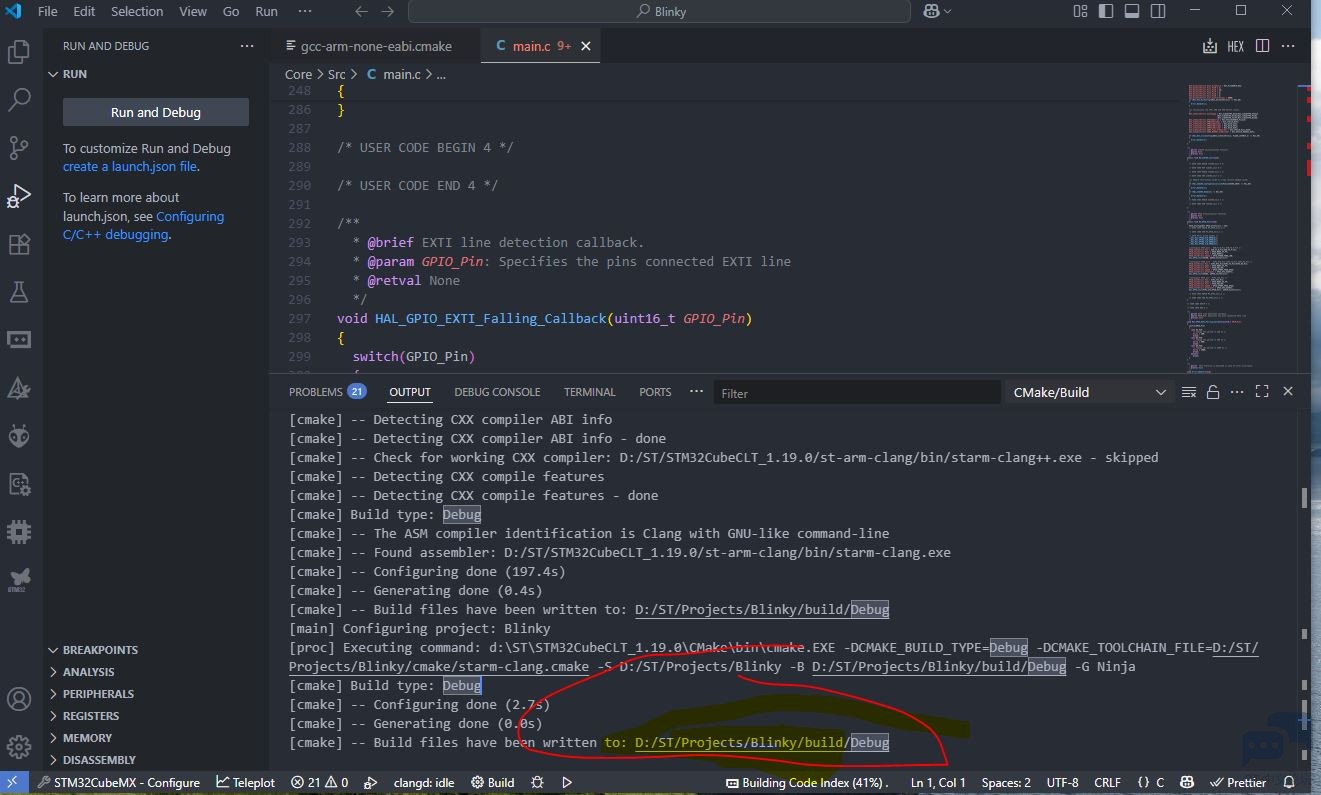This screenshot has height=795, width=1321.
Task: Toggle the bottom panel visibility
Action: 1132,11
